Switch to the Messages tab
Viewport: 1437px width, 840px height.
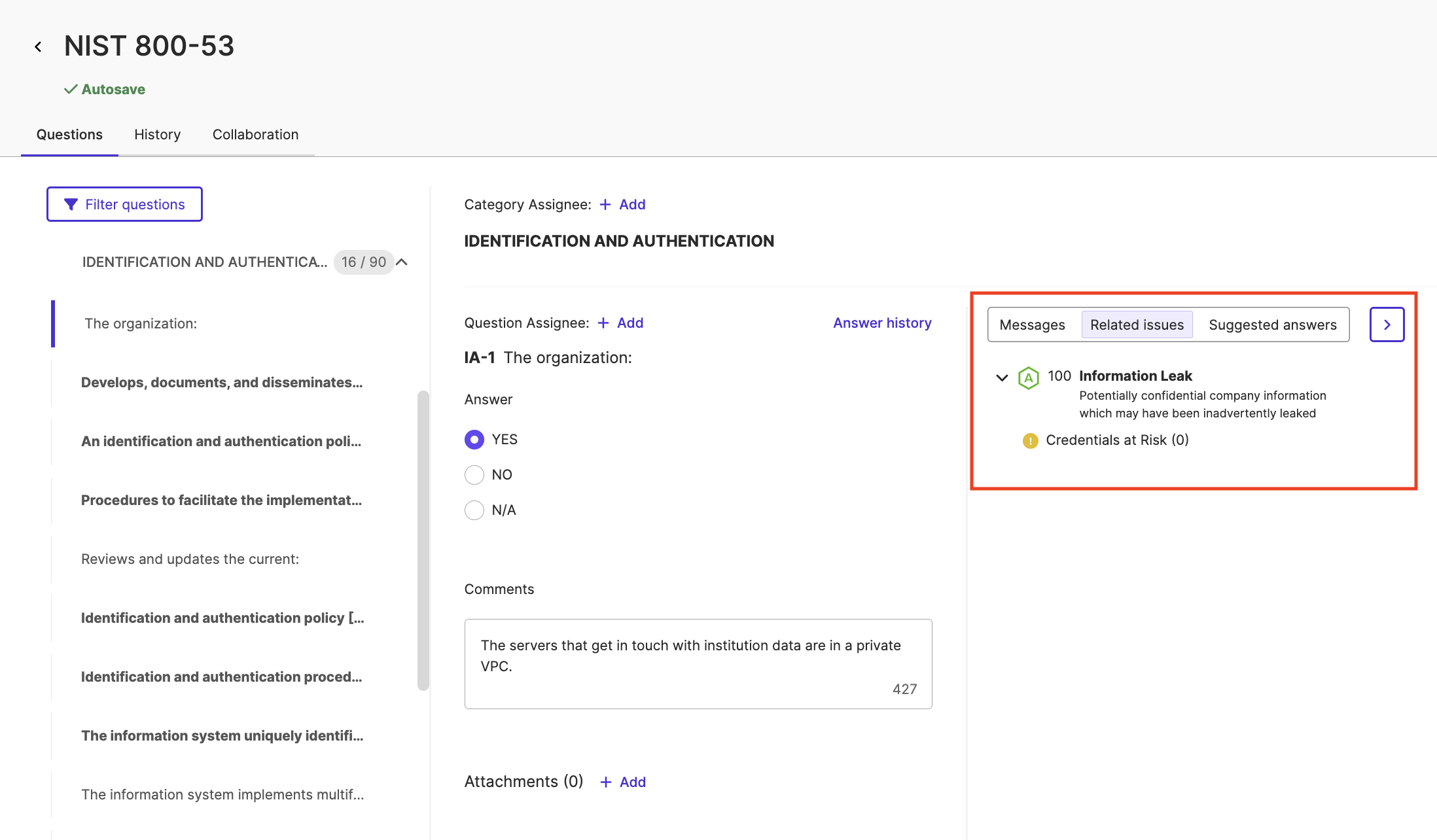(1032, 324)
